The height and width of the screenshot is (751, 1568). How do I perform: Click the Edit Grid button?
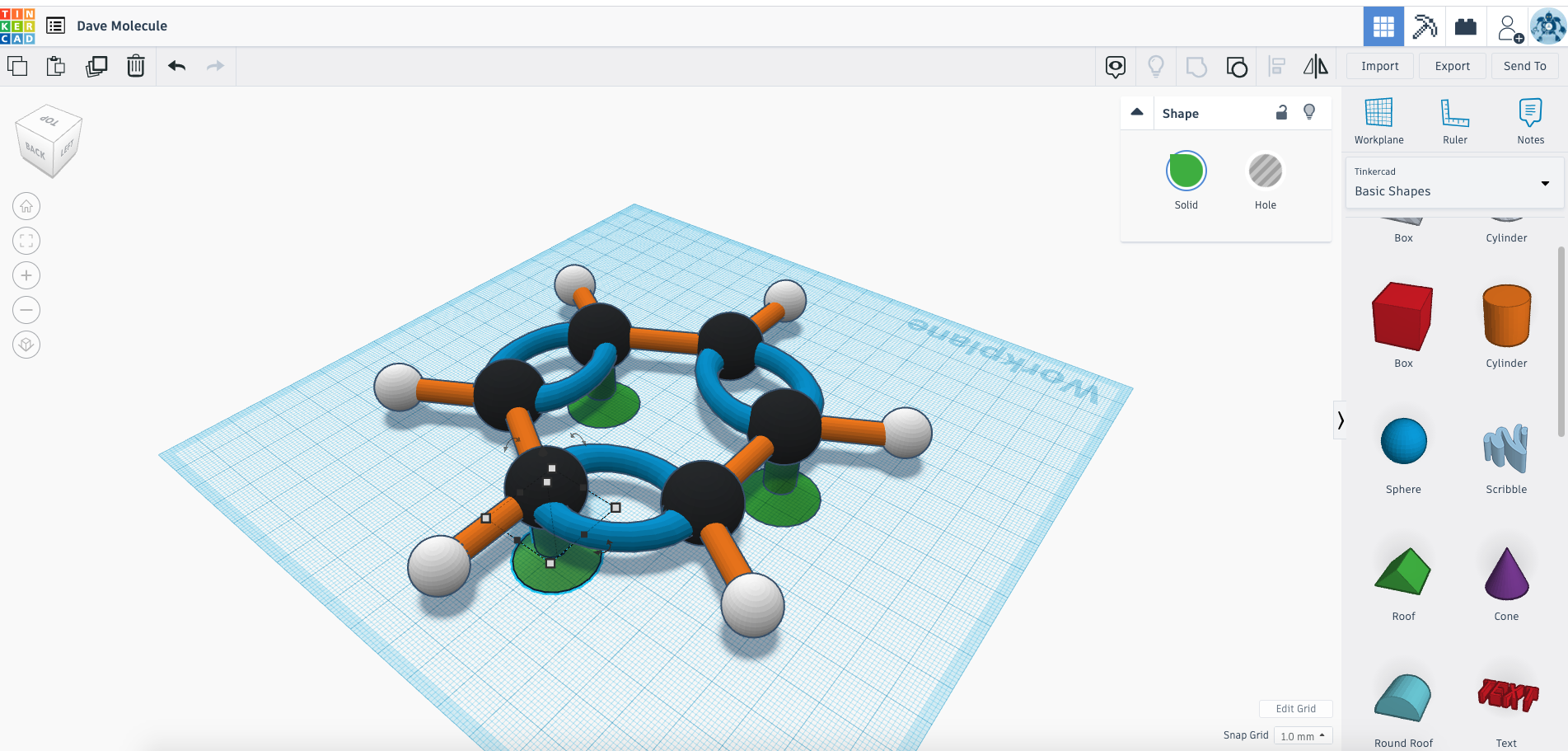tap(1295, 709)
